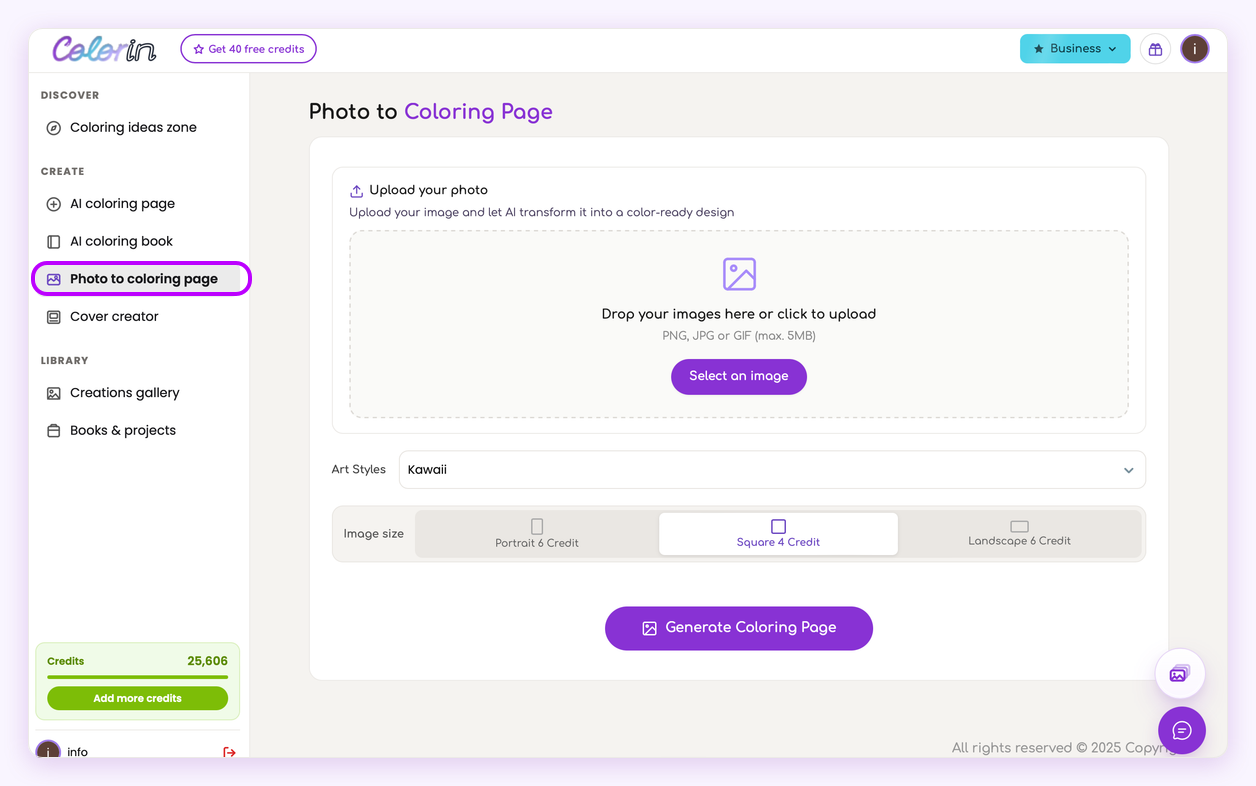
Task: Select Square 4 Credit image size
Action: [x=778, y=534]
